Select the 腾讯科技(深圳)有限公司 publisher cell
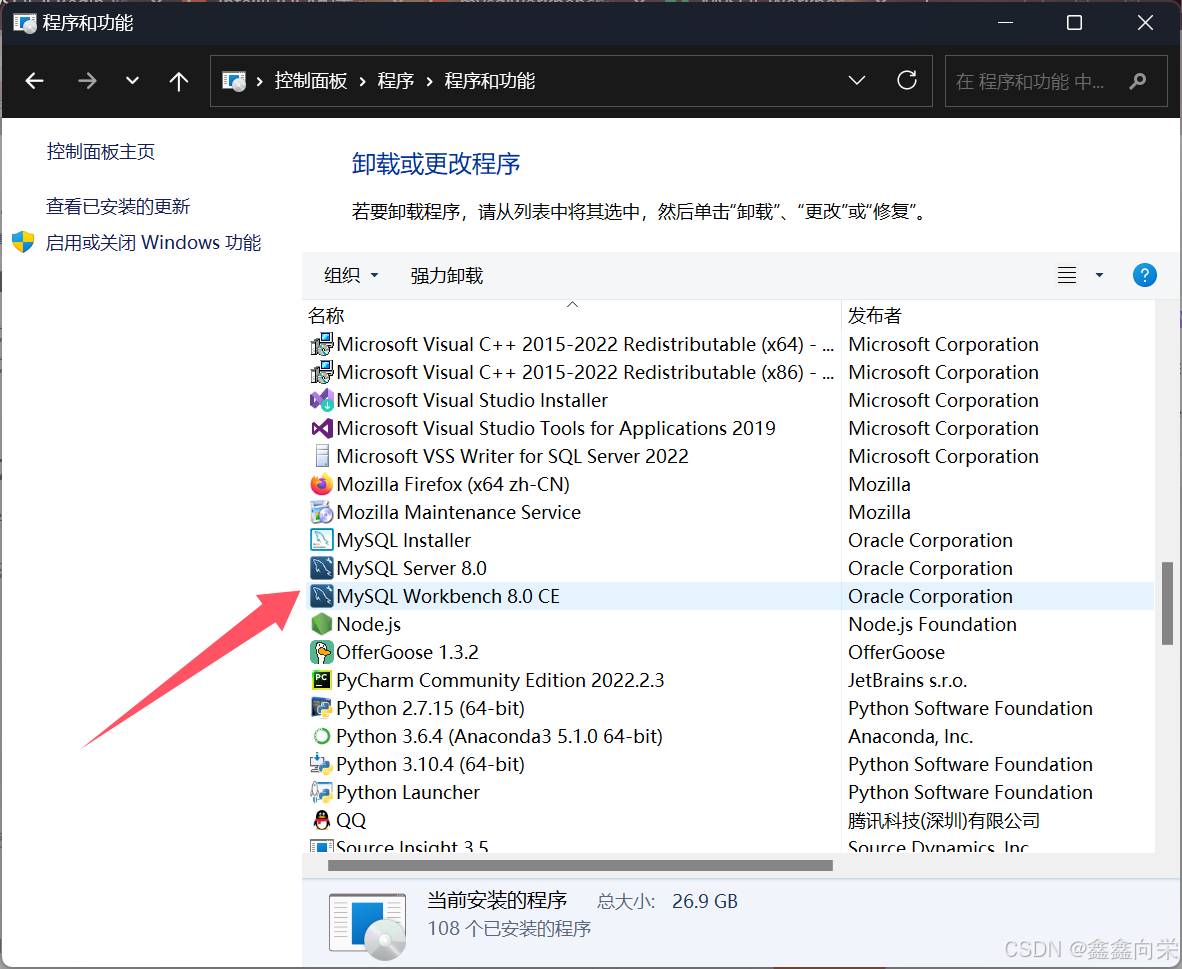Screen dimensions: 1182x969 click(944, 820)
